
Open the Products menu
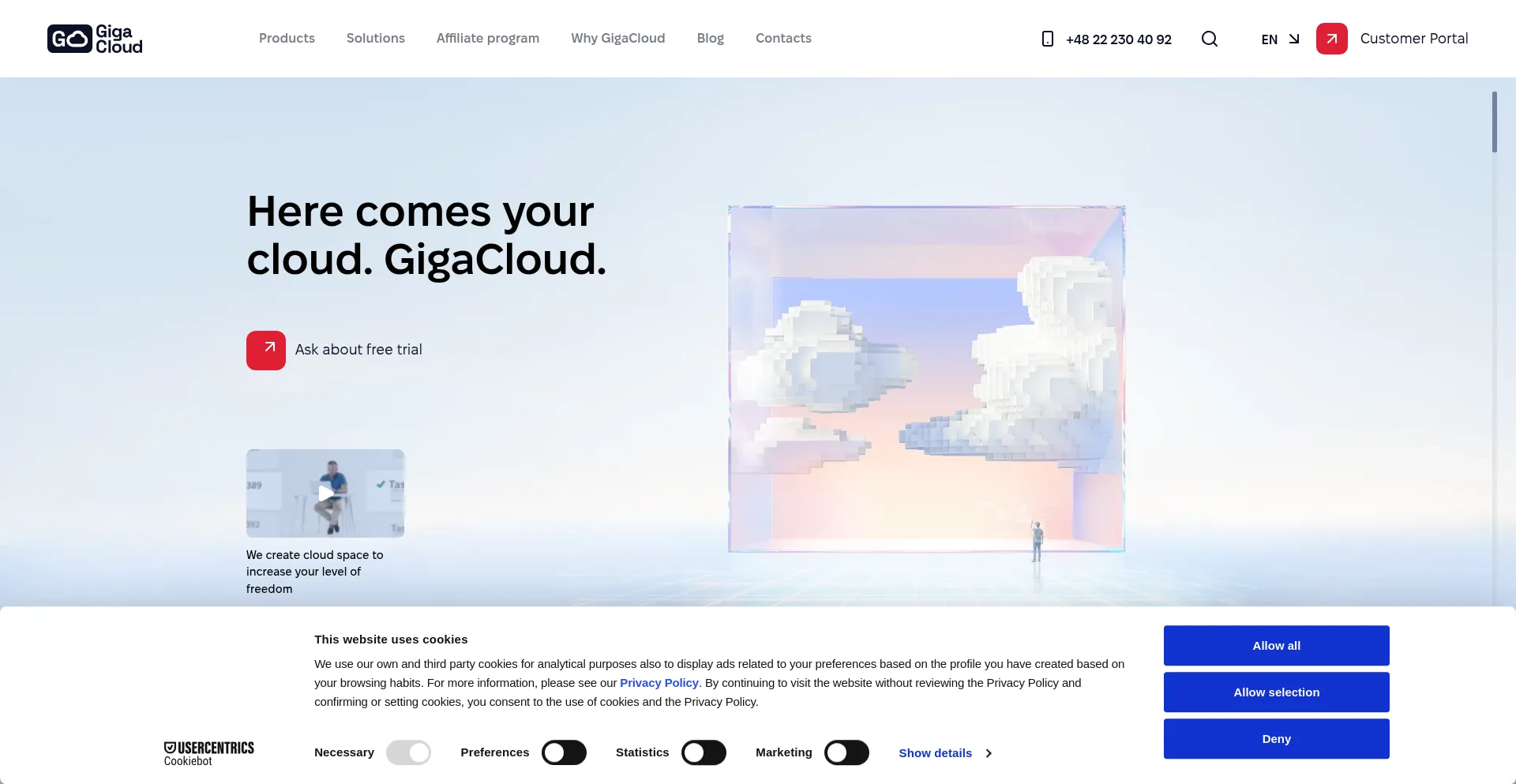287,38
